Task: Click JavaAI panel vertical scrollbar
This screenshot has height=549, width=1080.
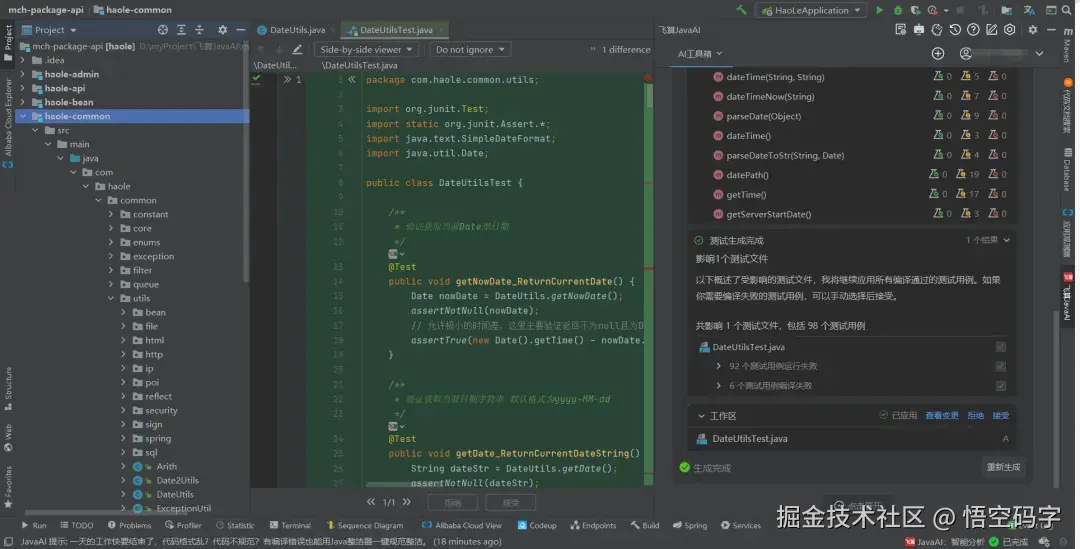Action: (x=1057, y=400)
